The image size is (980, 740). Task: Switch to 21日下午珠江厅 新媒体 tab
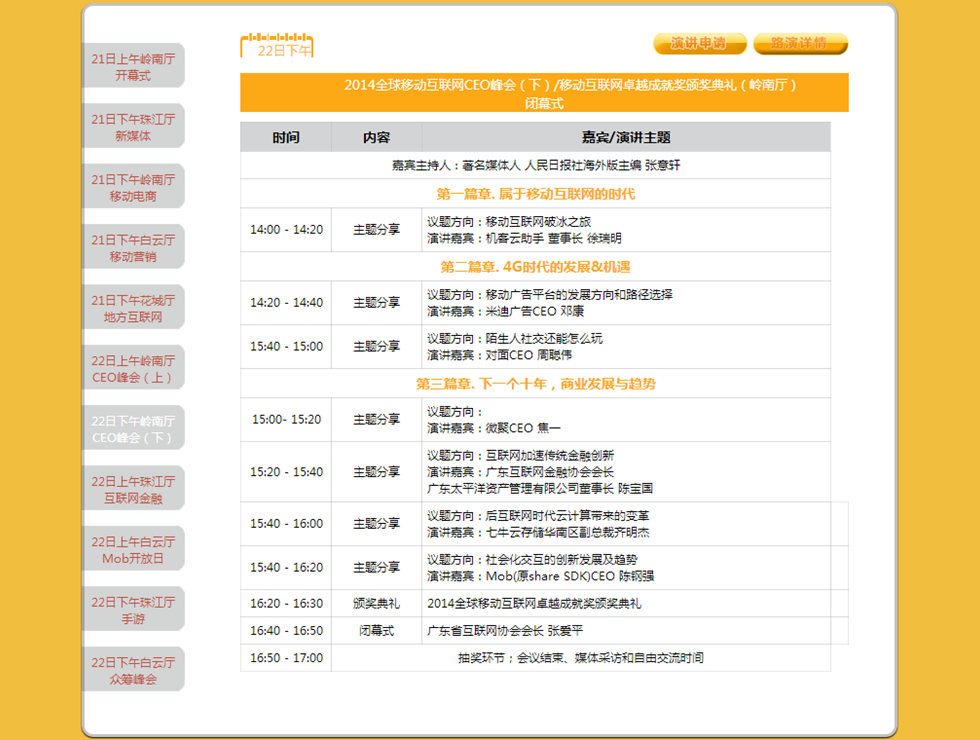(x=133, y=127)
